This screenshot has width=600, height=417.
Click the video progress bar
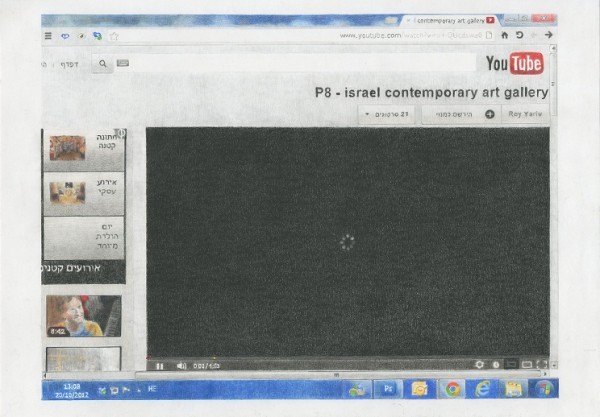tap(348, 358)
